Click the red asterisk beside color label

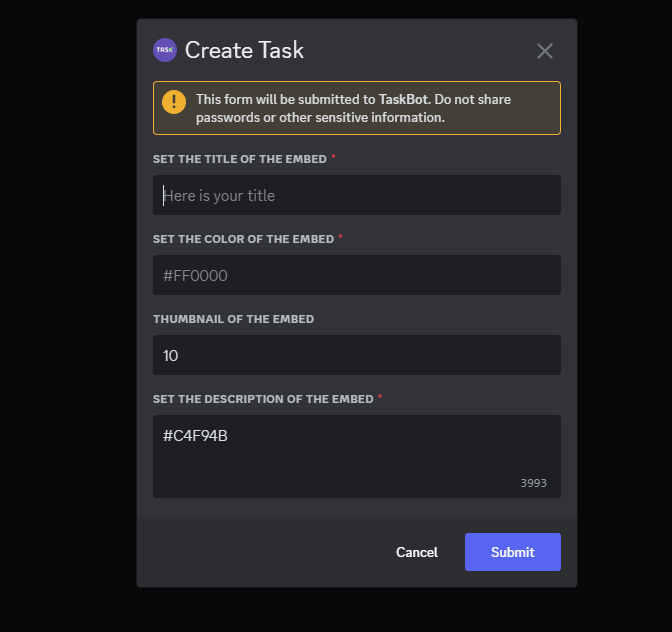coord(341,238)
